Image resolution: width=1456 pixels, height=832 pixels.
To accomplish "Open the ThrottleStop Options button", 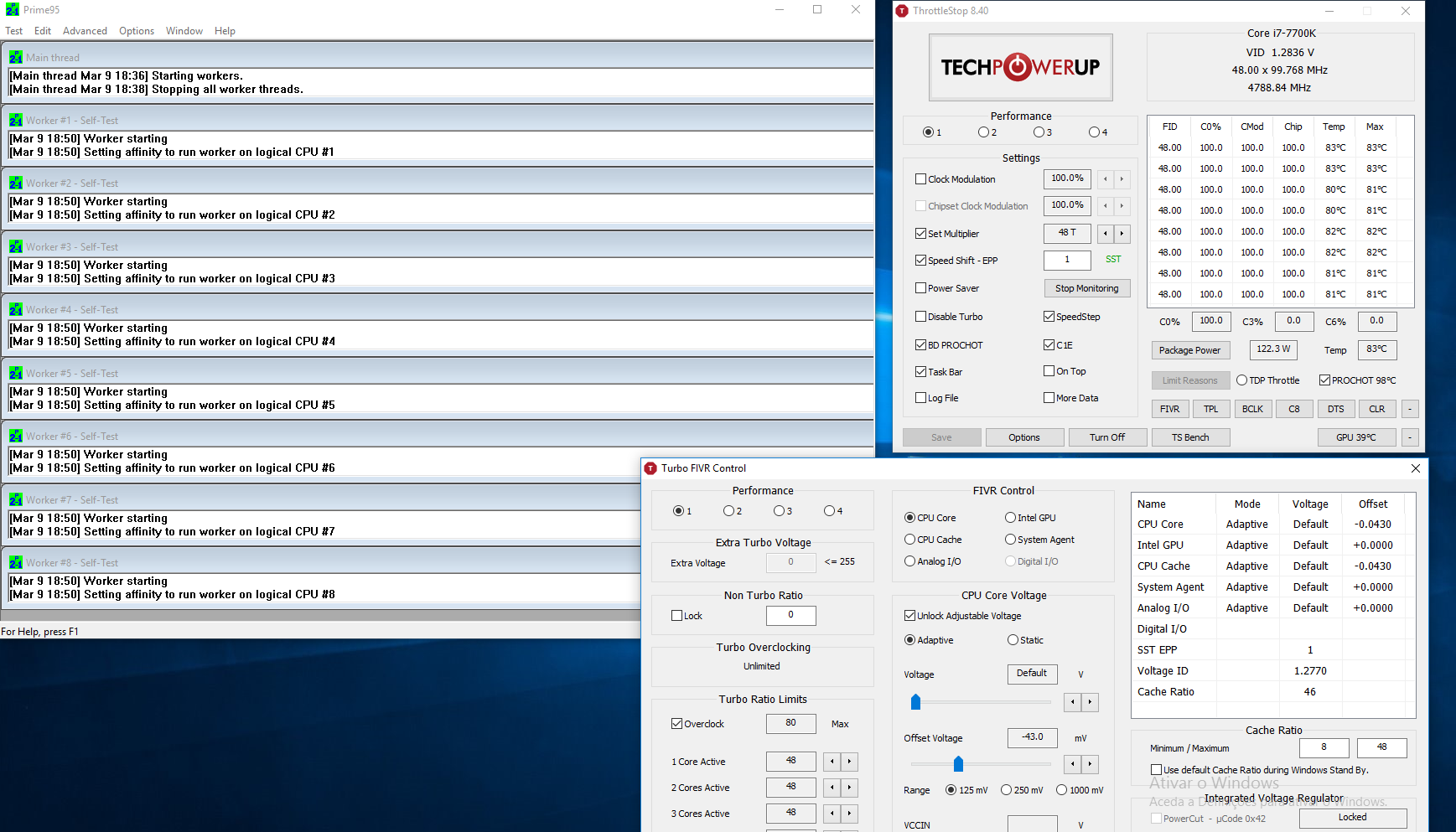I will pos(1024,437).
